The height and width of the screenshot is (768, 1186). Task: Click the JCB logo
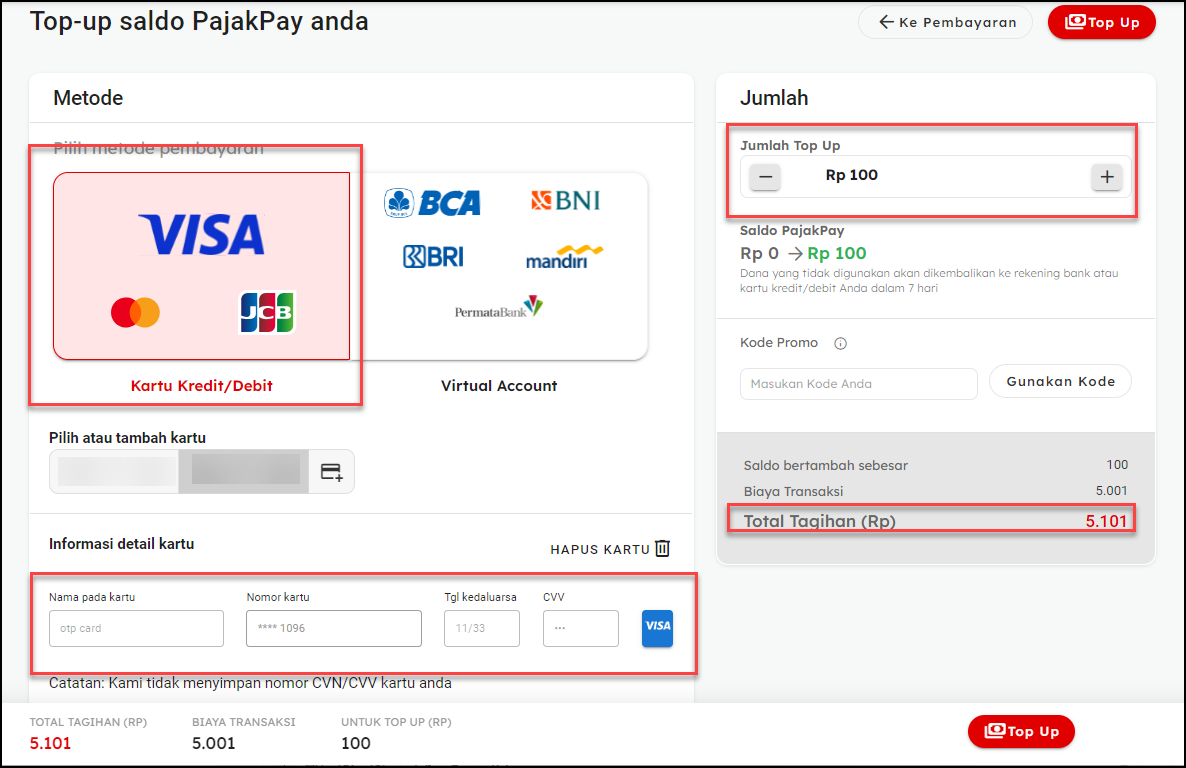pos(267,312)
